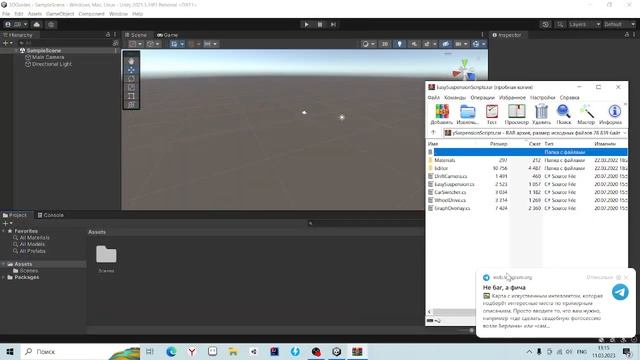This screenshot has width=640, height=360.
Task: Open Yandex Browser from taskbar
Action: 192,351
